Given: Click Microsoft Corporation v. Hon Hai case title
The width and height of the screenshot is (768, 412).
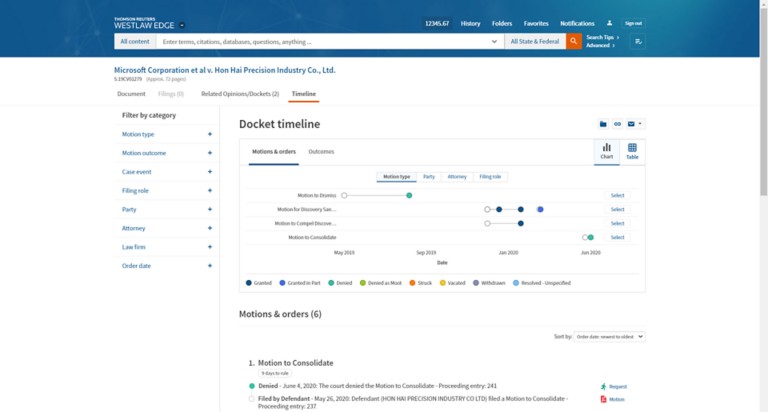Looking at the screenshot, I should point(225,70).
